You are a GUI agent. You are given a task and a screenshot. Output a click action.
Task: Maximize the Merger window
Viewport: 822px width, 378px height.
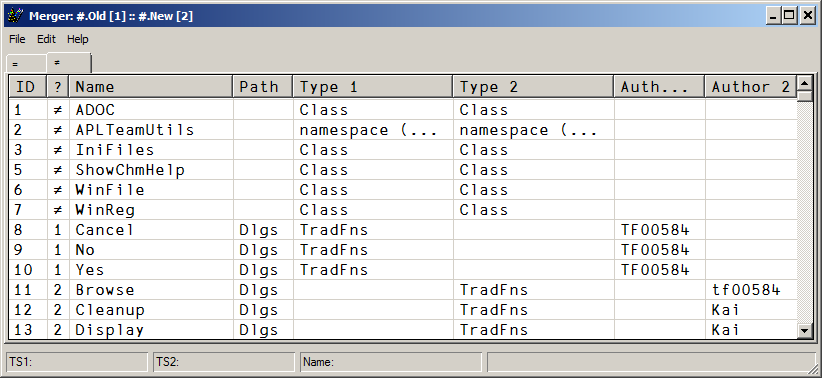(789, 16)
